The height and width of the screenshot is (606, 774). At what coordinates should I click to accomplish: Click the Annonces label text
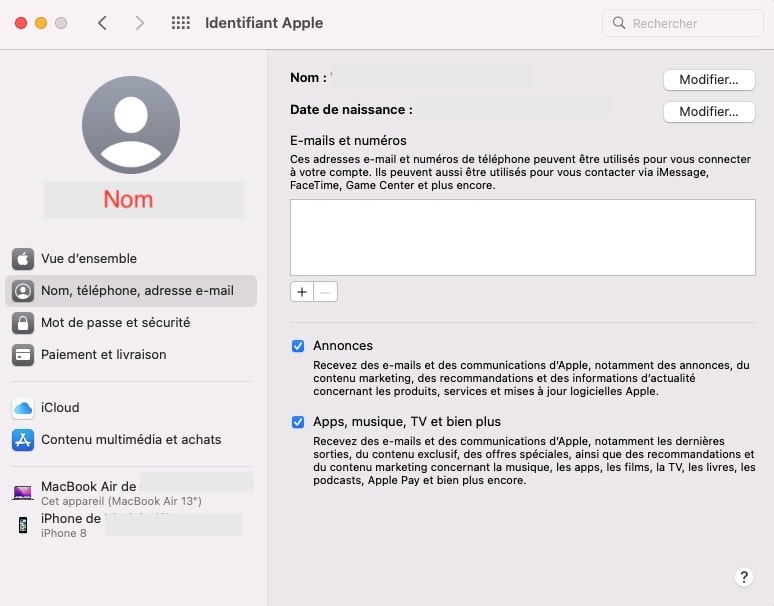343,346
